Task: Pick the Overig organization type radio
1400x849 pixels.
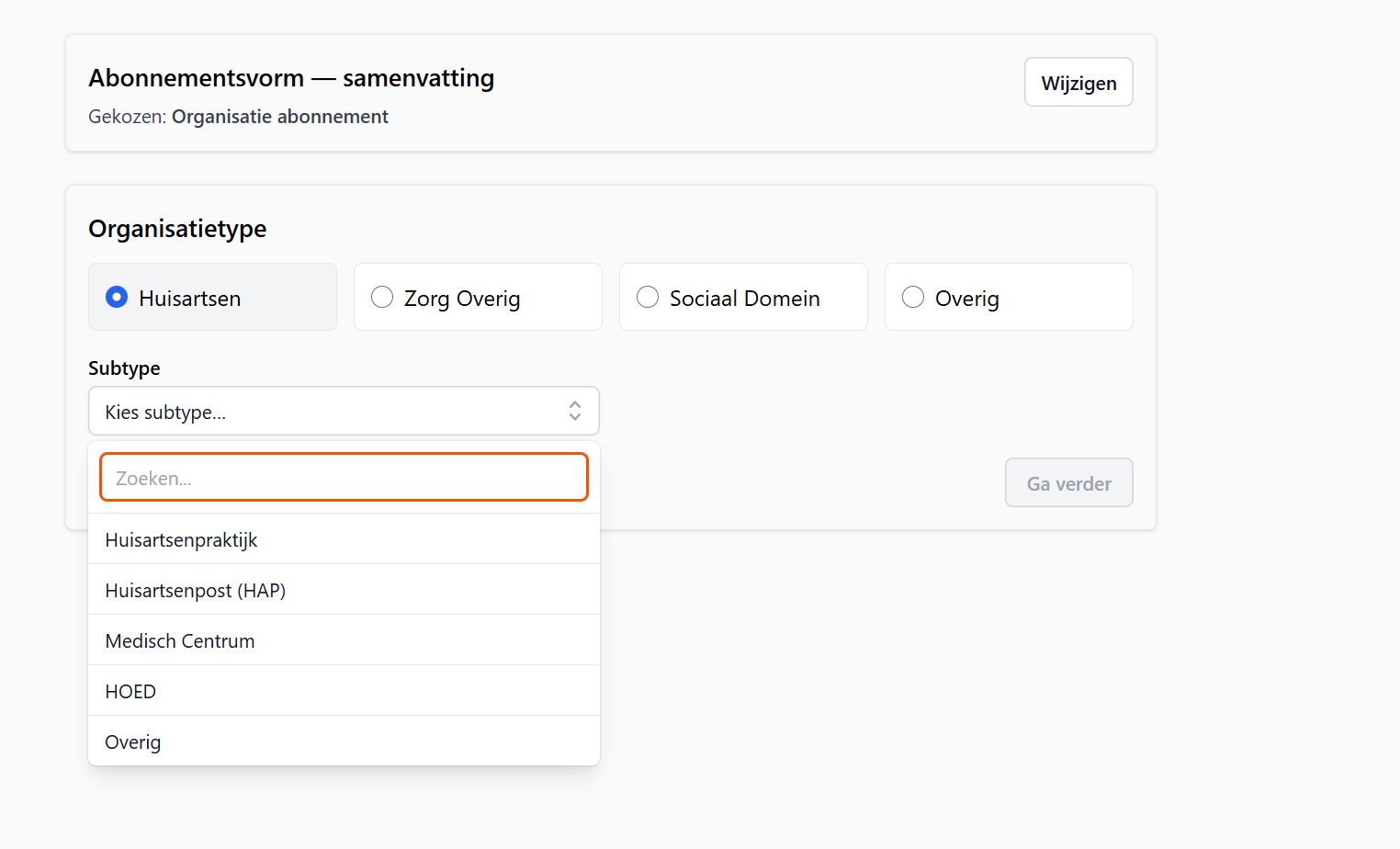Action: click(913, 297)
